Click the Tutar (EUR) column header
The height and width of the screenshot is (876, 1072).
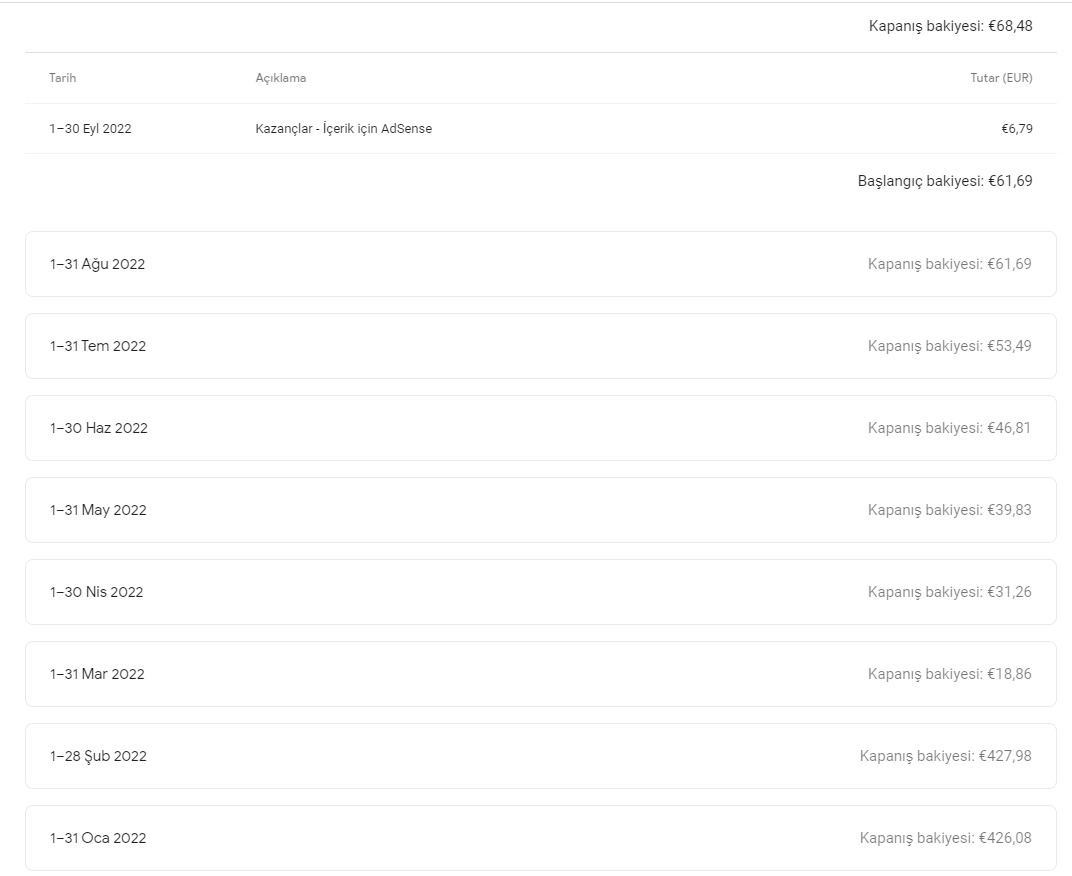1001,78
